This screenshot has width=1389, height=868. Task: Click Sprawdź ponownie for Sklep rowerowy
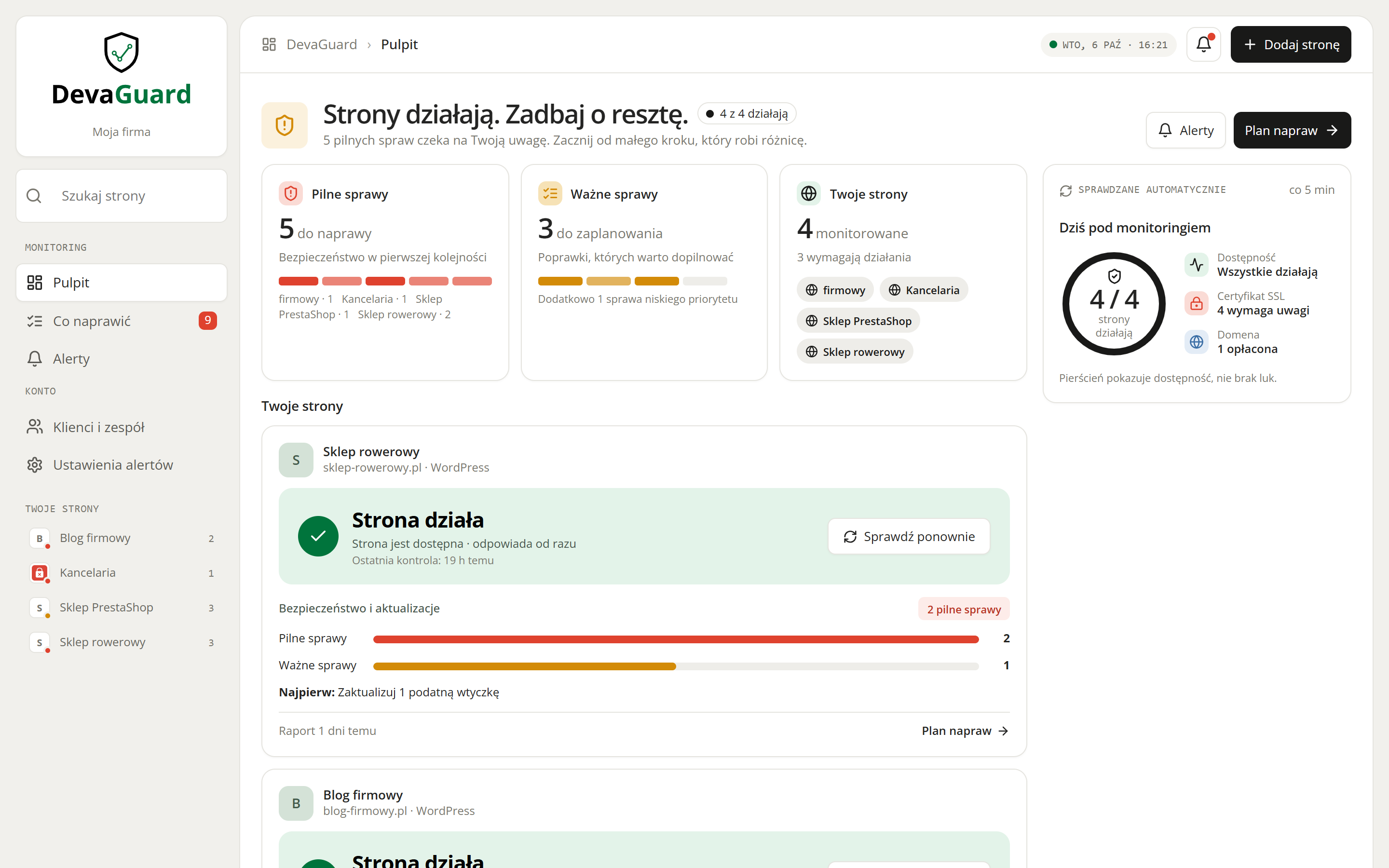click(909, 536)
